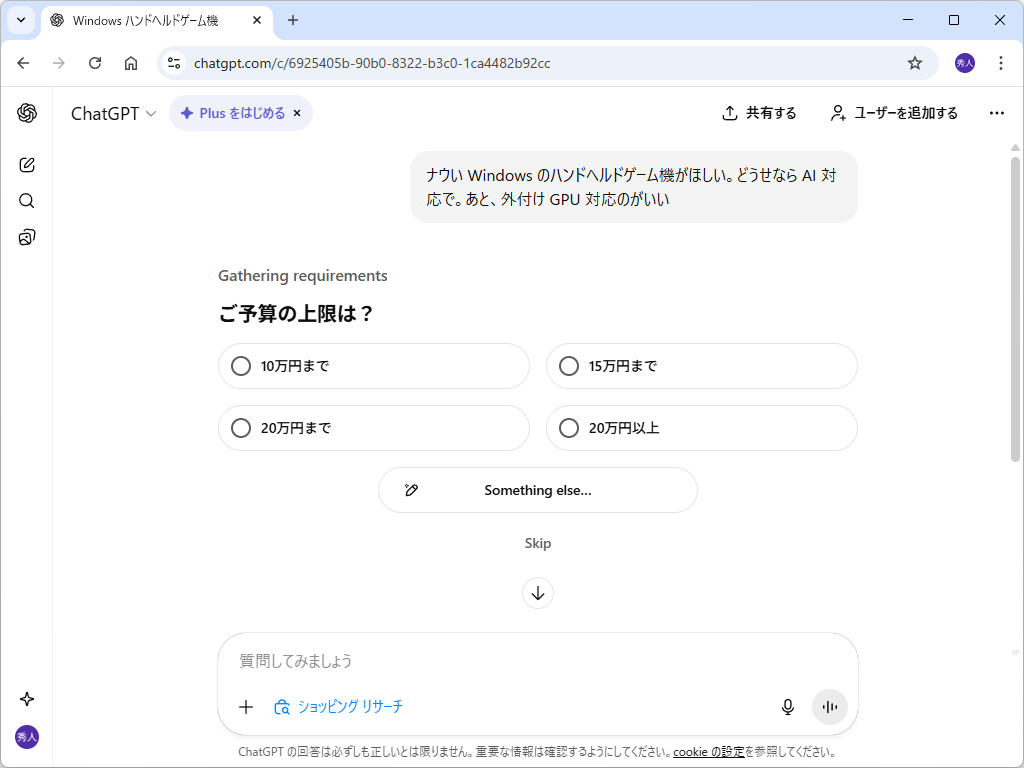Skip the budget question
This screenshot has height=768, width=1024.
coord(538,543)
